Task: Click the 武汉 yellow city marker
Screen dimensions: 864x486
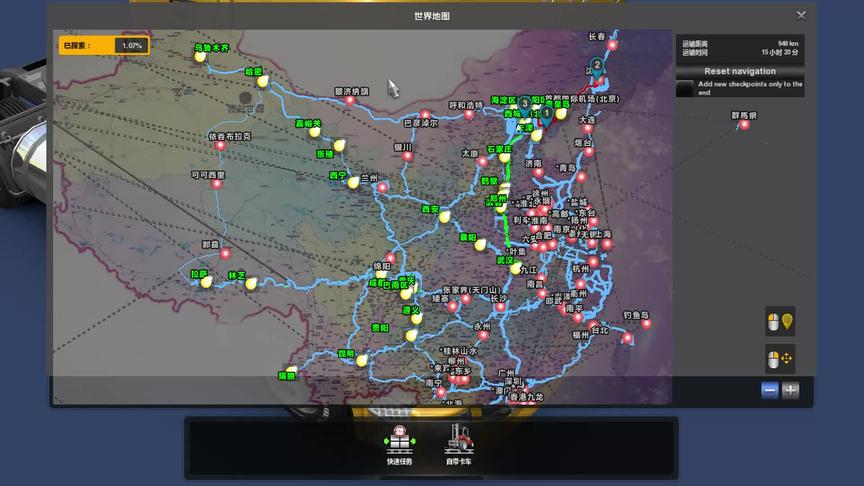Action: [516, 269]
